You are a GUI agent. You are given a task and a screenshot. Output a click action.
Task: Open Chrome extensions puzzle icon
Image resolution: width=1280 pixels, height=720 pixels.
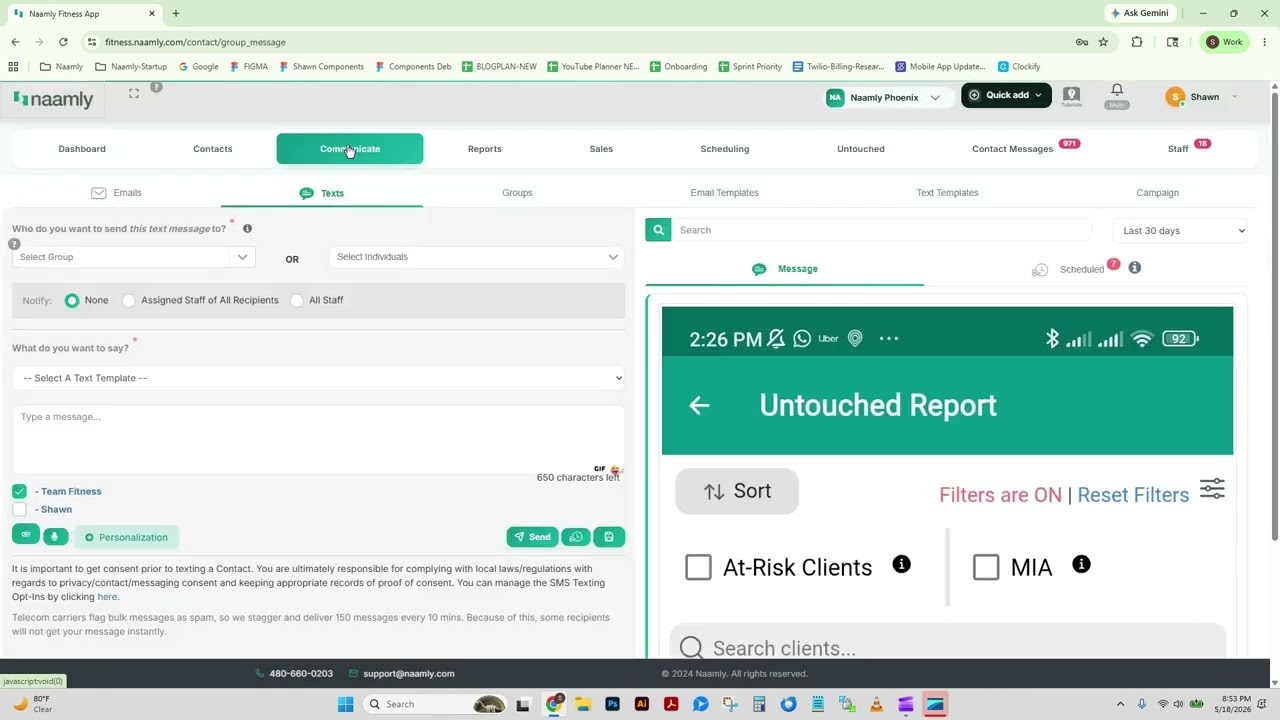click(x=1137, y=42)
